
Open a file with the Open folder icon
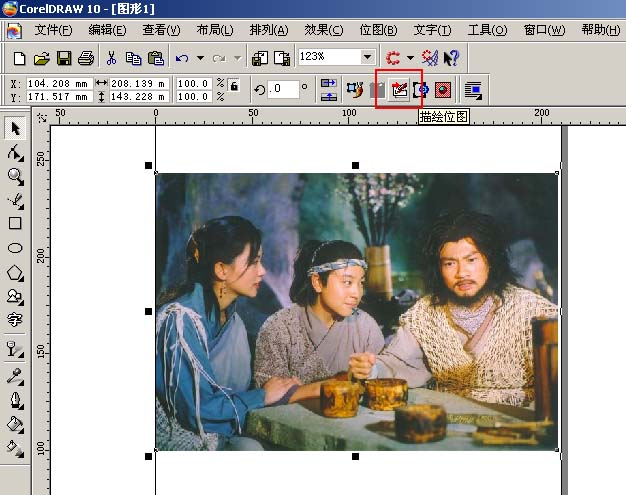[x=42, y=58]
